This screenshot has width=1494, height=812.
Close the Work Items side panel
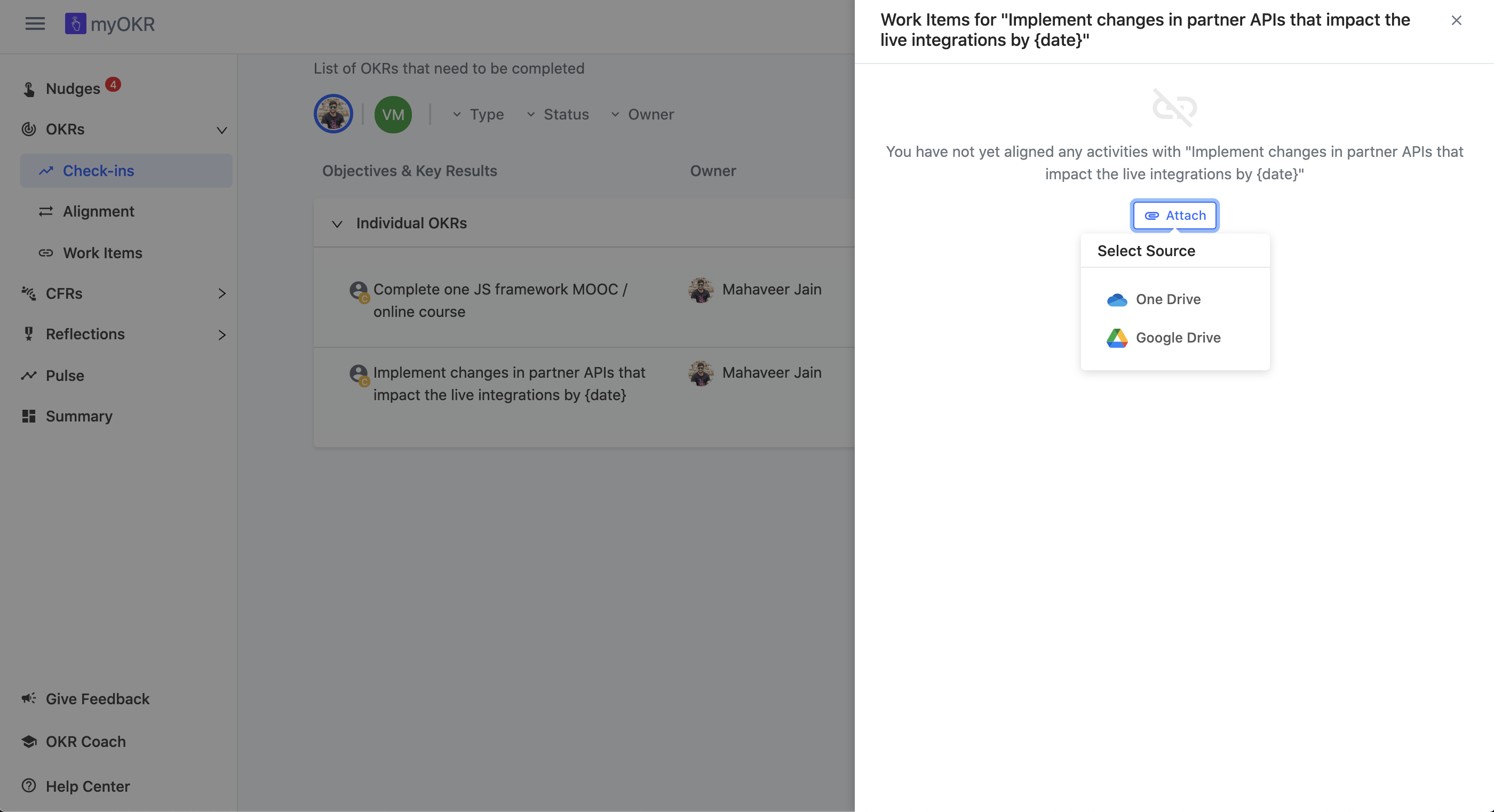[x=1456, y=20]
